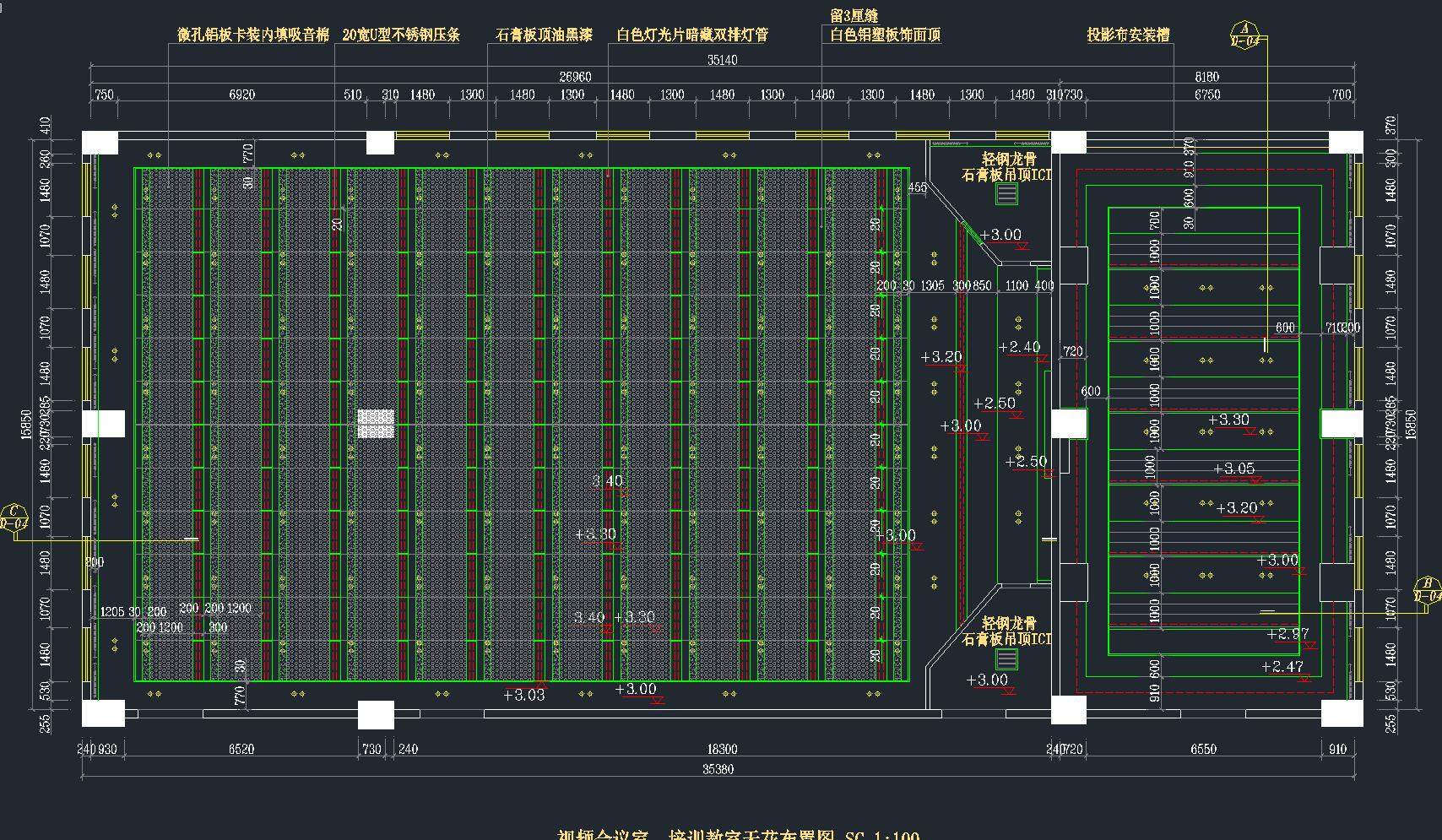
Task: Click the 留3厘缝 annotation text
Action: tap(854, 16)
